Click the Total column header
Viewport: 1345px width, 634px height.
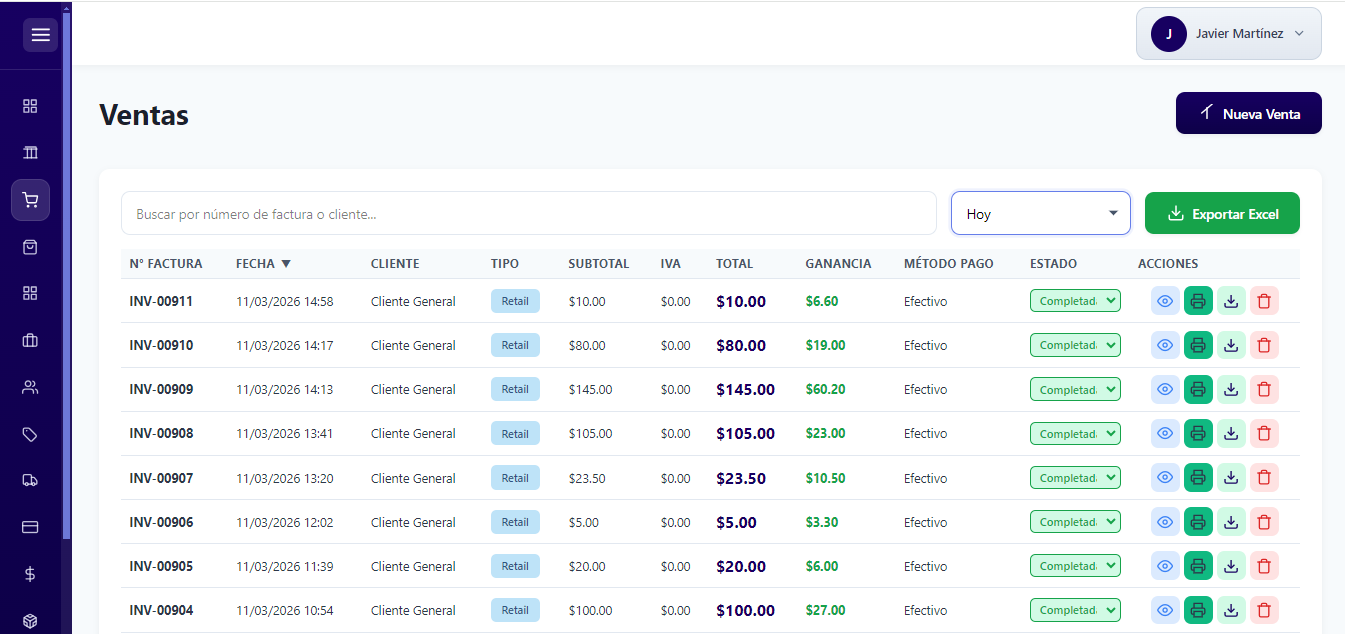click(734, 264)
